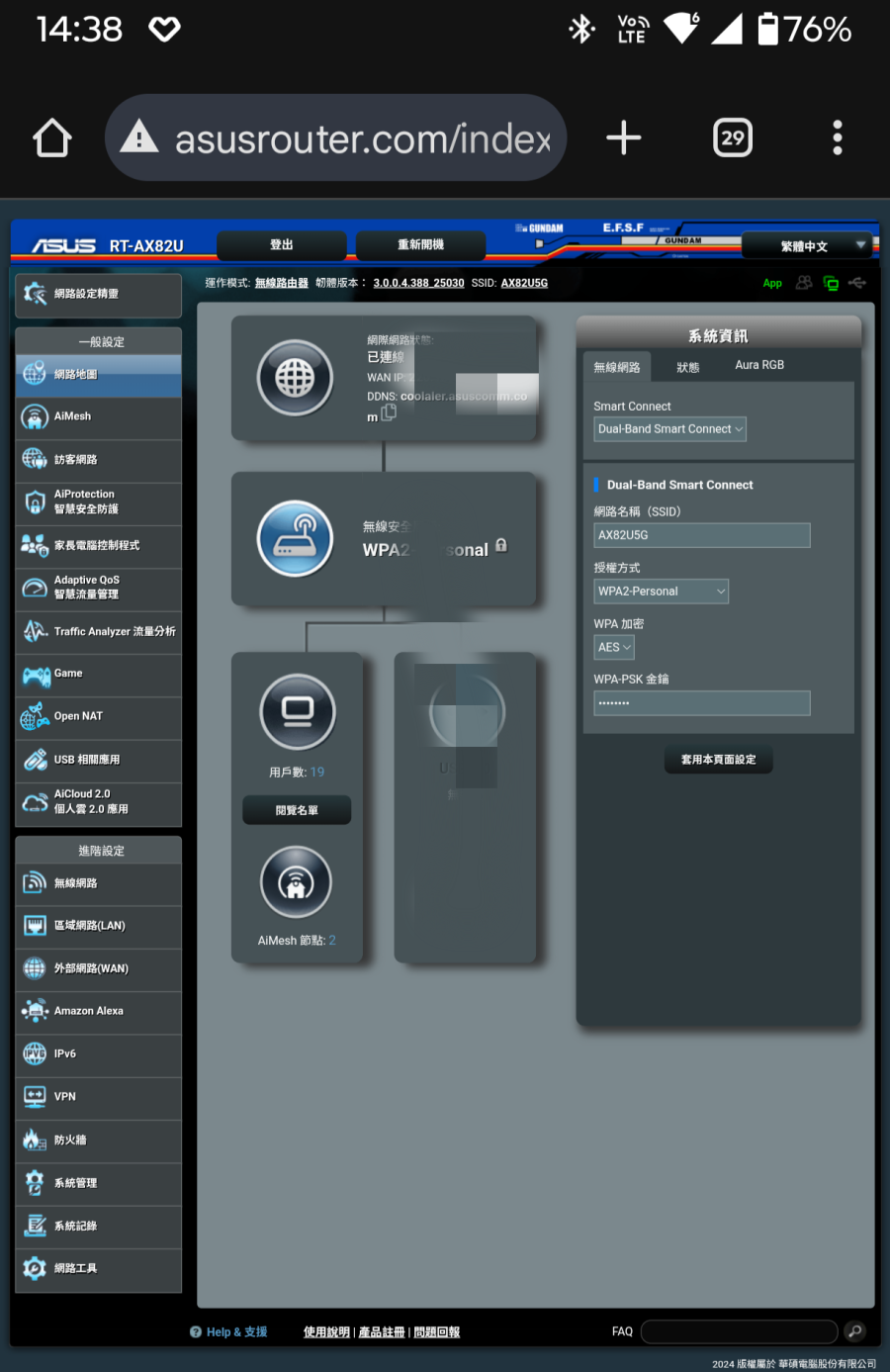
Task: Click the AiMesh node house icon
Action: click(296, 882)
